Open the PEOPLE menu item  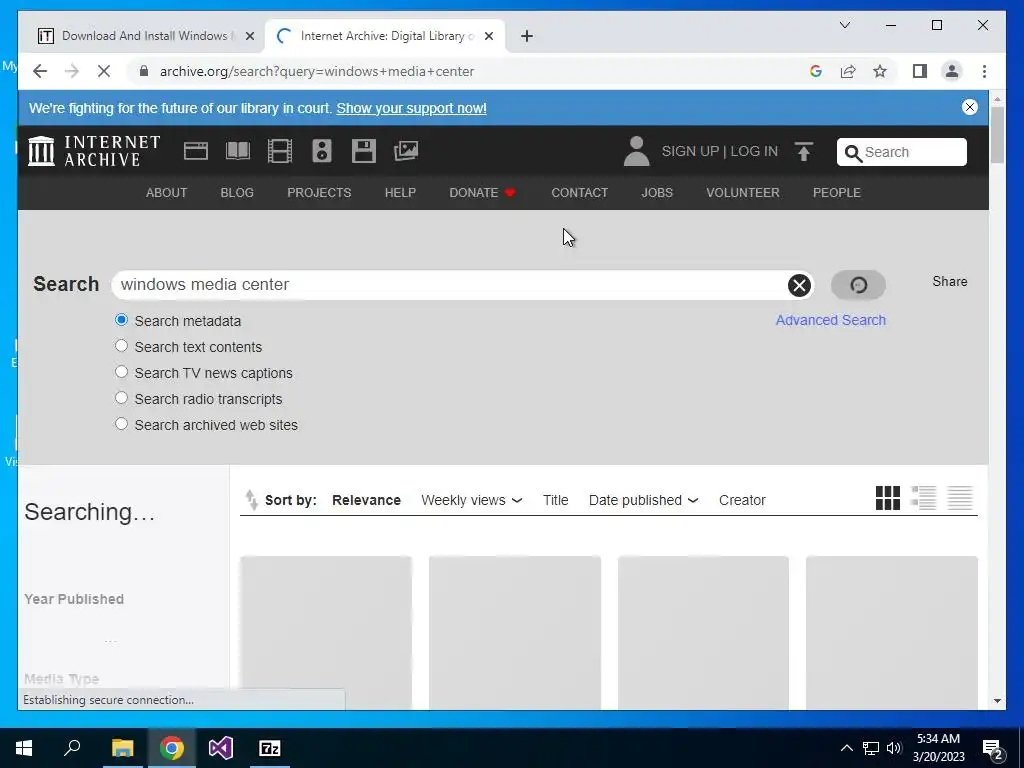click(x=837, y=193)
